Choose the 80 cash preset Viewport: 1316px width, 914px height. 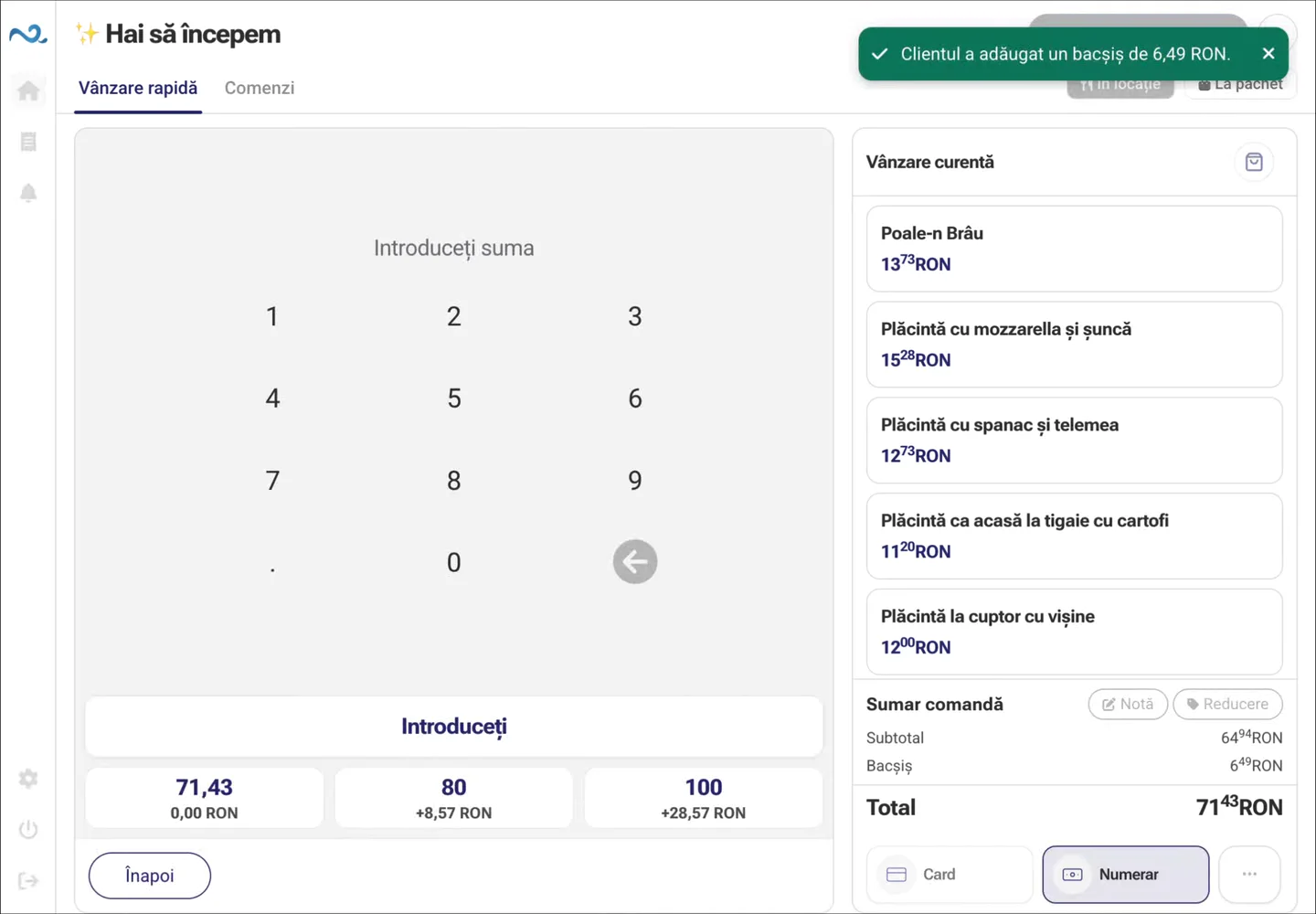click(454, 798)
